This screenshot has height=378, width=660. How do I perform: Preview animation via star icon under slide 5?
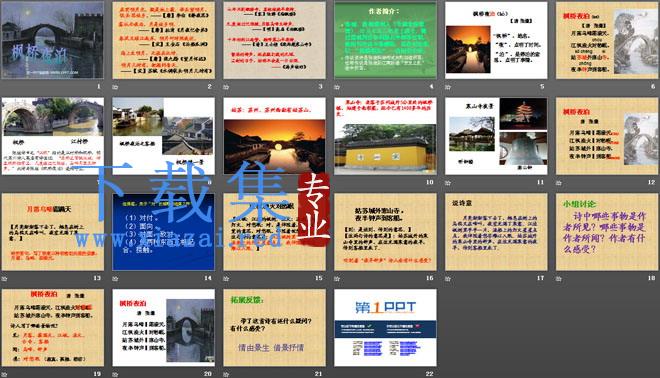tap(448, 87)
